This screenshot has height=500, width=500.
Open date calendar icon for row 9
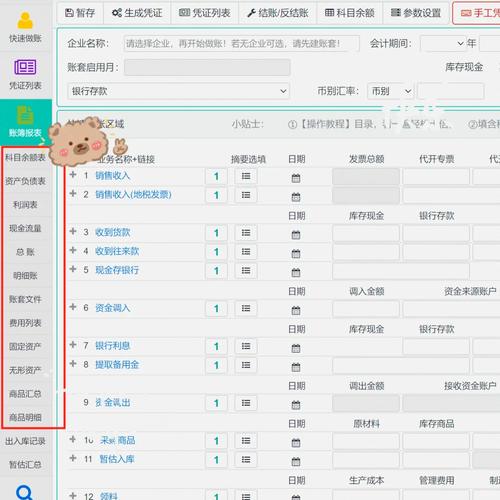click(296, 405)
